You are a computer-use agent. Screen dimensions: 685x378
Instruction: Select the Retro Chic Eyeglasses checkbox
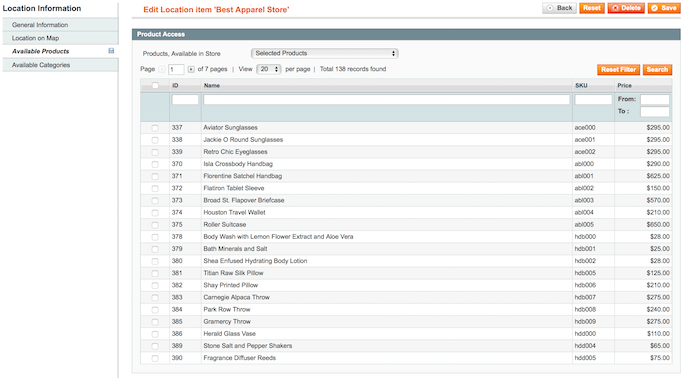pyautogui.click(x=155, y=153)
